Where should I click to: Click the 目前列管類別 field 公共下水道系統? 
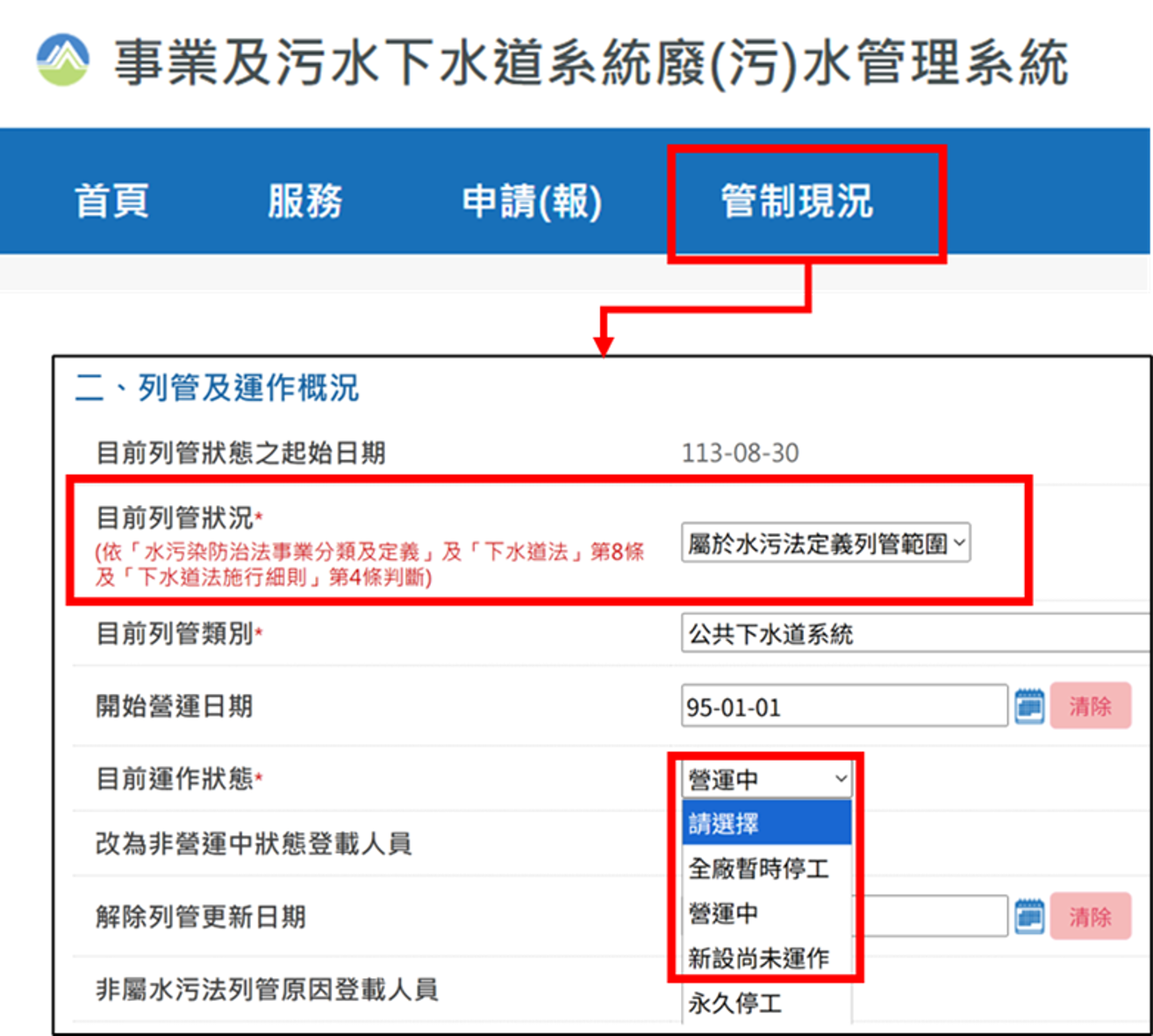916,633
